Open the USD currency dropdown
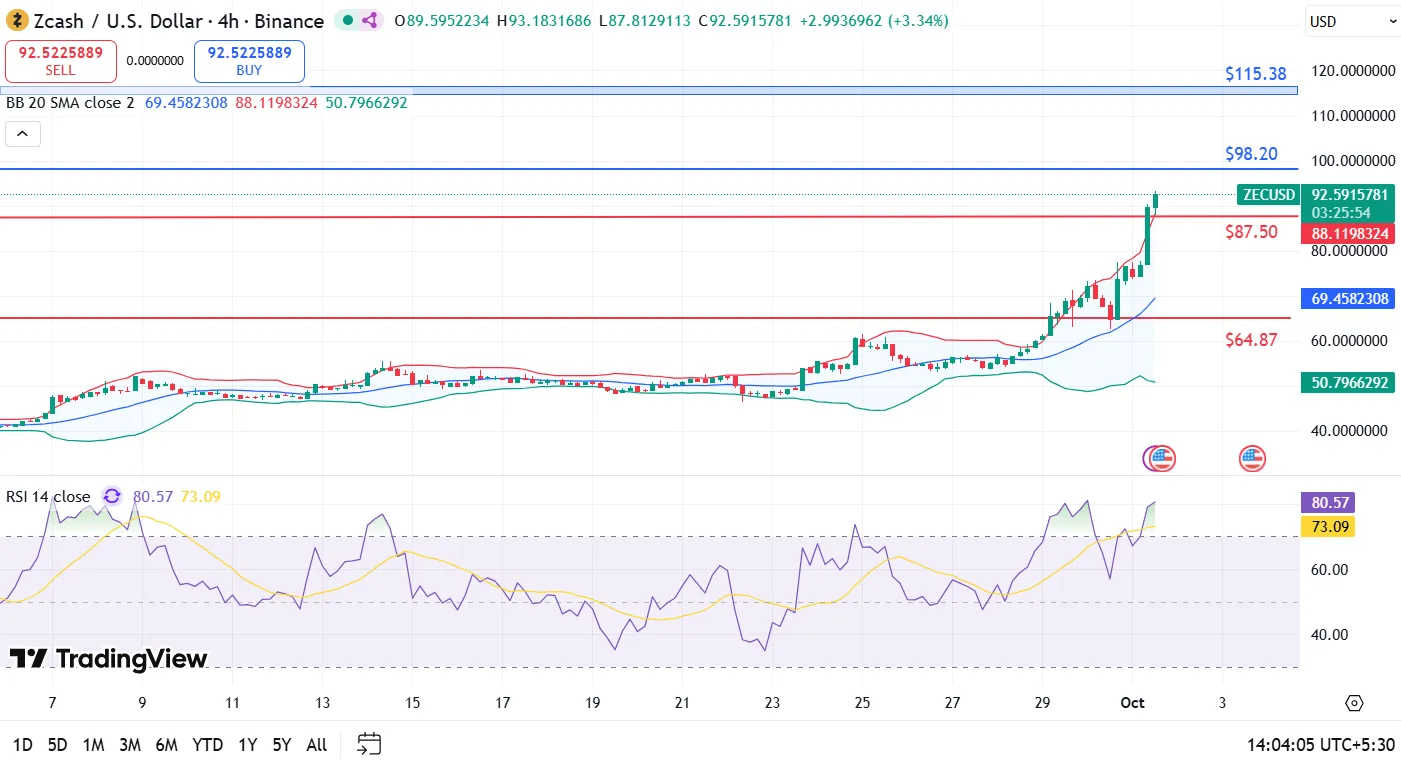This screenshot has width=1401, height=769. click(1352, 21)
